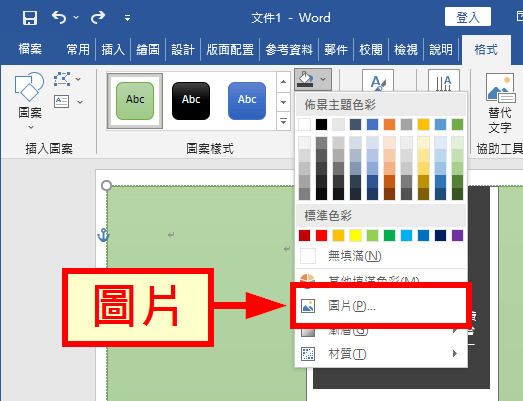This screenshot has height=401, width=523.
Task: Pick the dark red standard color
Action: (304, 236)
